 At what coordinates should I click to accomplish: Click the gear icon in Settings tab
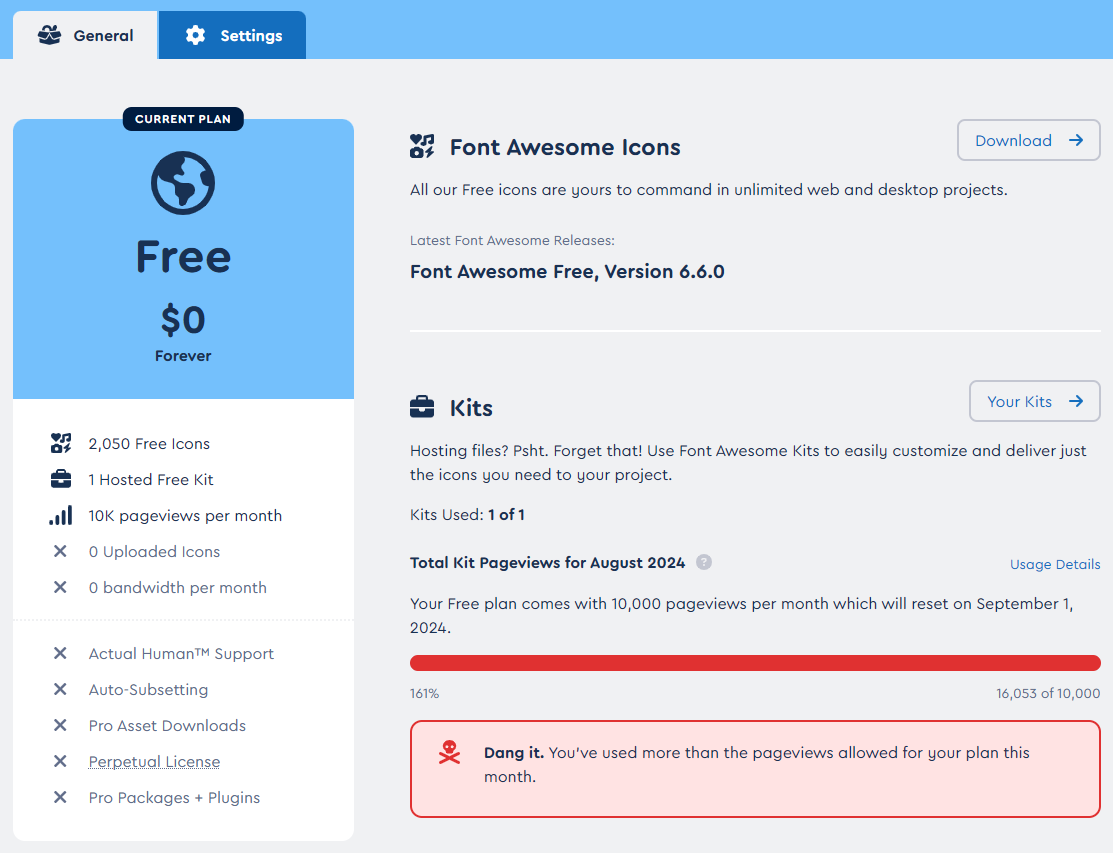(195, 35)
